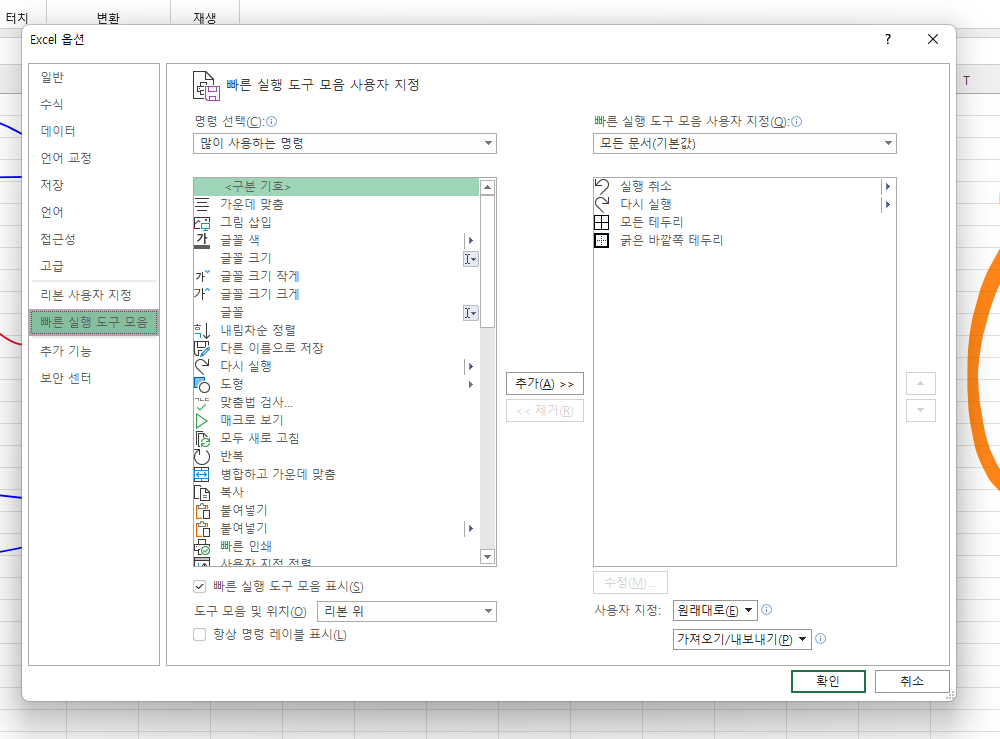Click info icon next to 가져오기/내보내기

click(821, 638)
